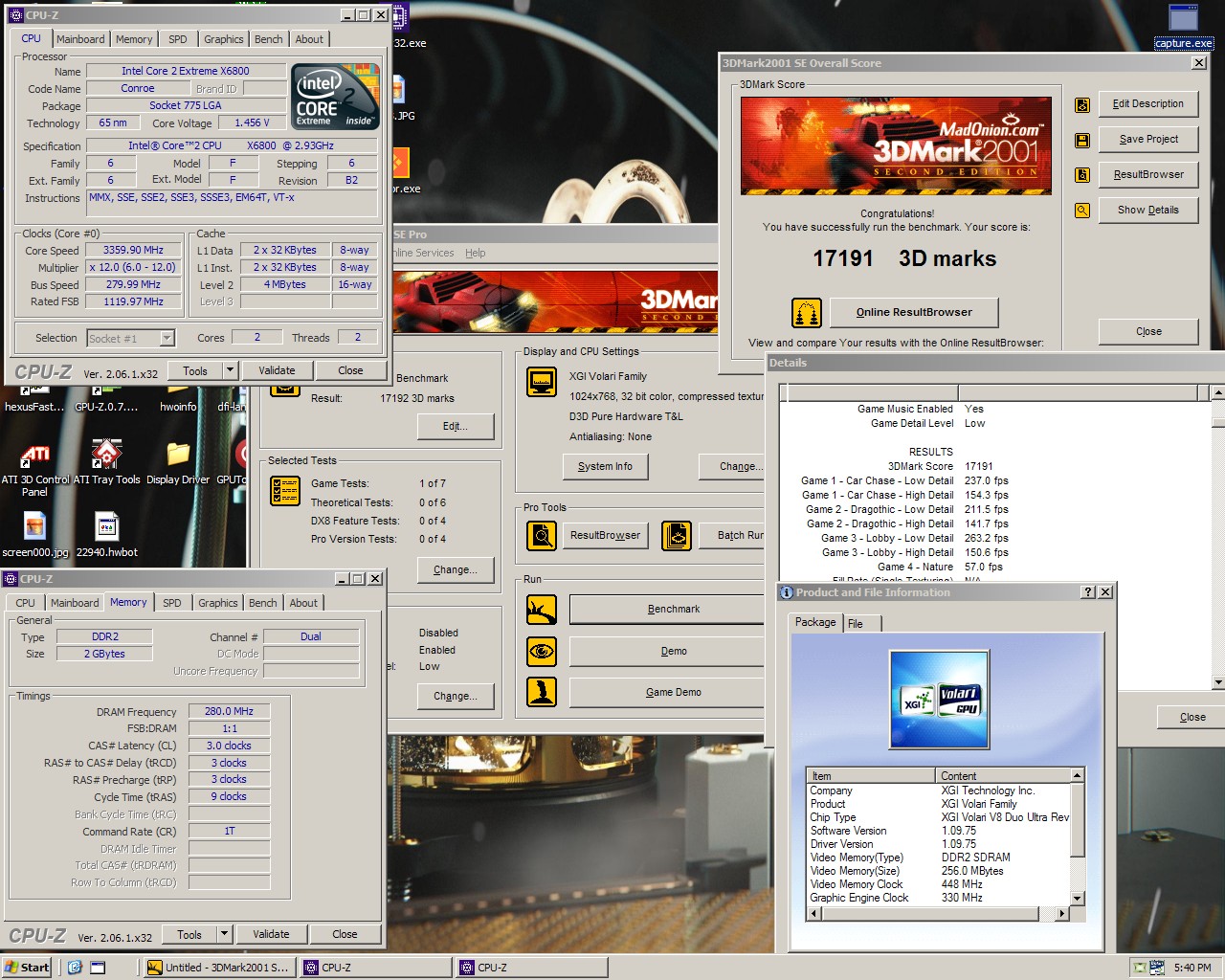This screenshot has height=980, width=1225.
Task: Open the Help menu in 3DMark2001 SE Pro
Action: coord(476,253)
